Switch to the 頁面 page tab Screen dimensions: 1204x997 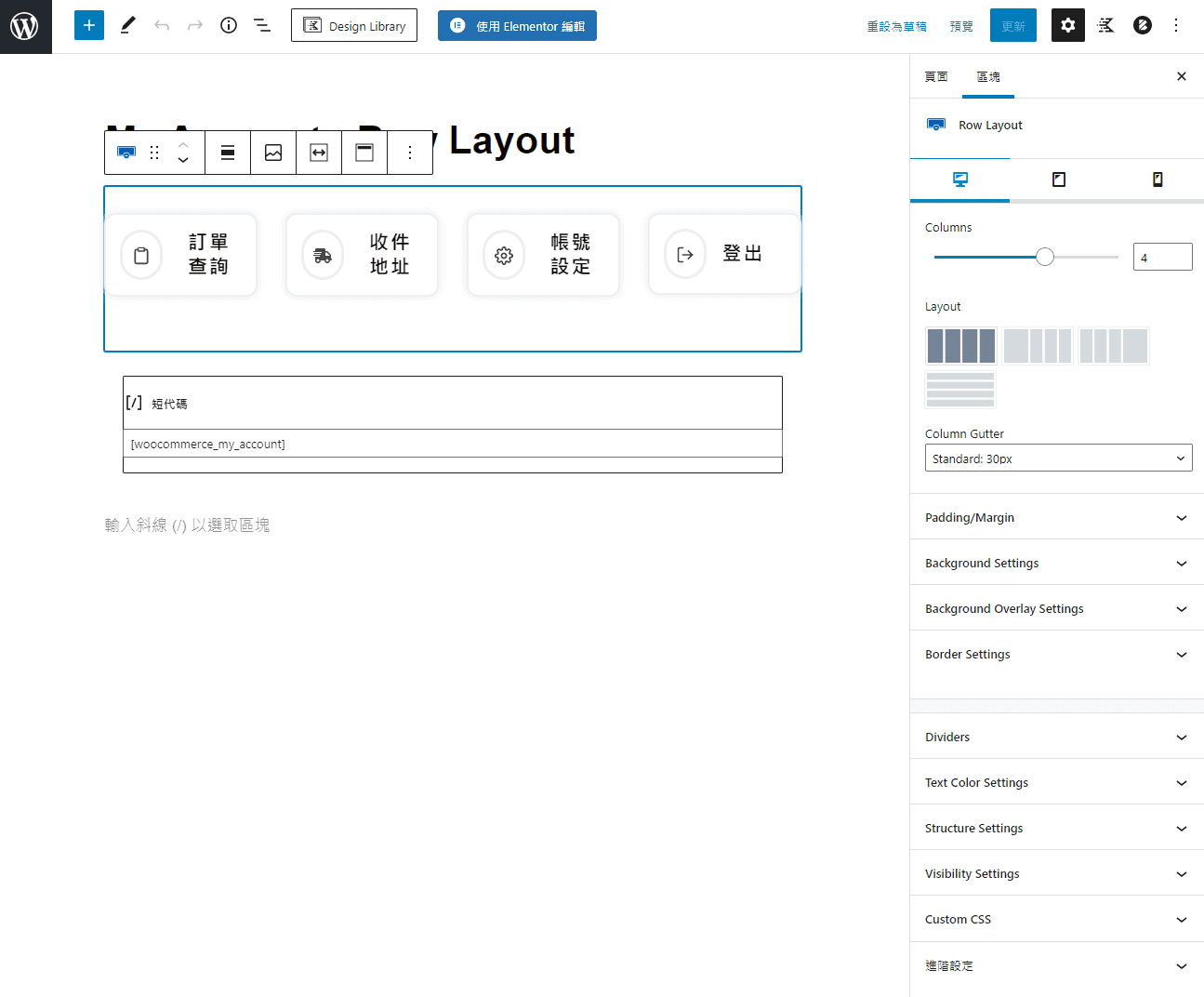click(x=936, y=76)
